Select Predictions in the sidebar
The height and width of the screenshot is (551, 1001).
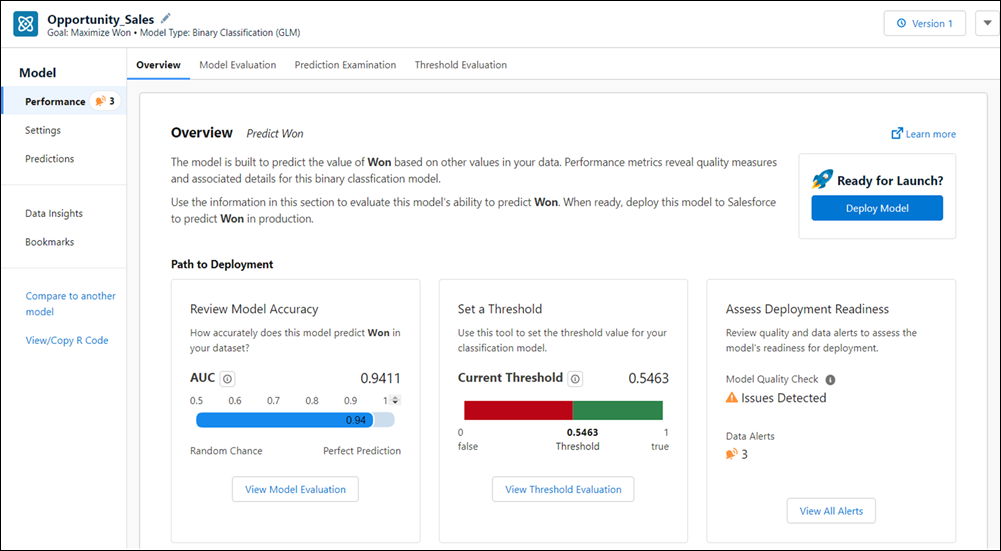(49, 158)
